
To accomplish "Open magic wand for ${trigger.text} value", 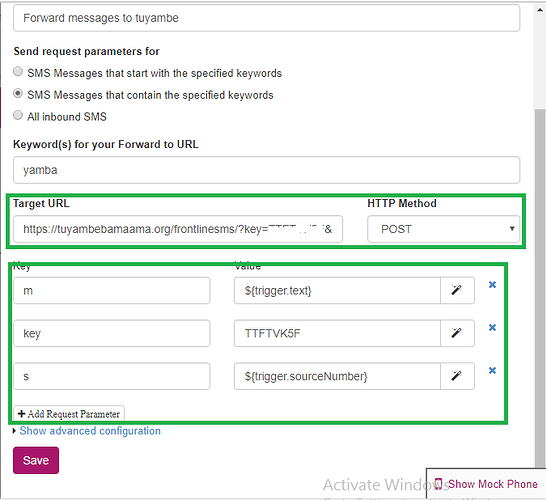I will click(457, 290).
